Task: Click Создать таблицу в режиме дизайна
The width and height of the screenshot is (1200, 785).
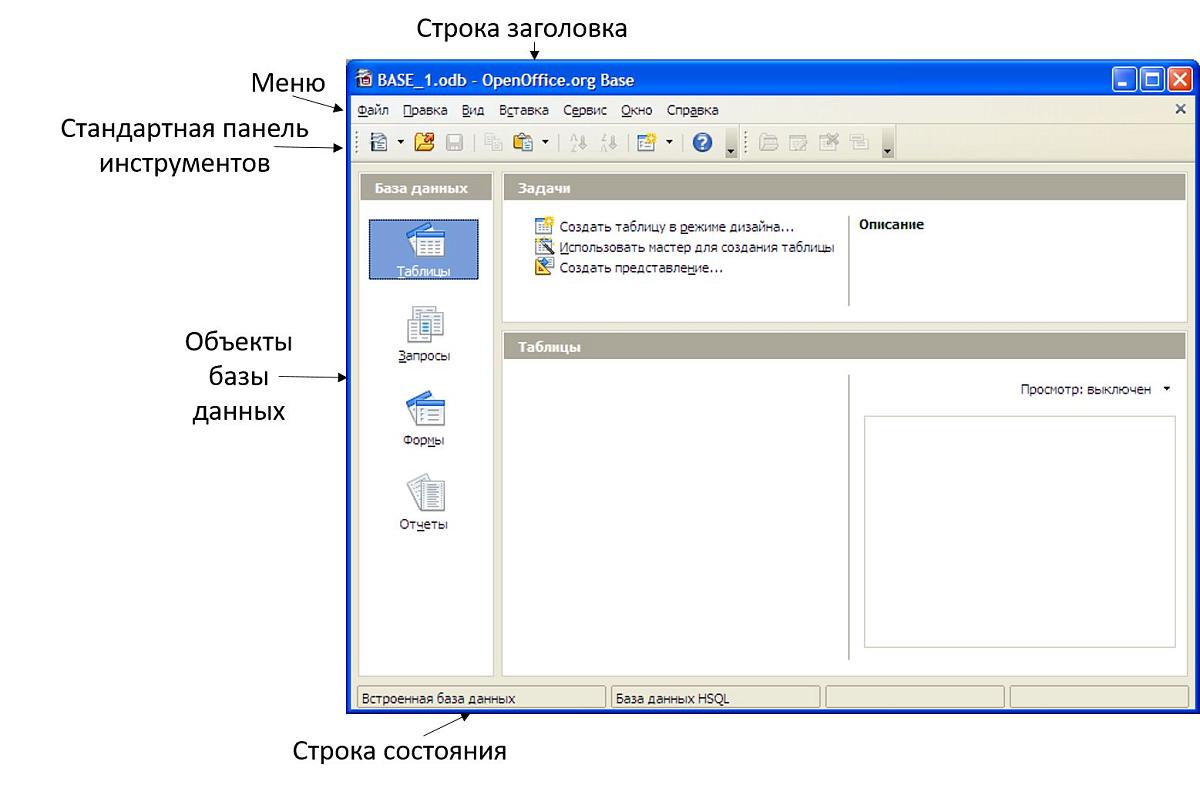Action: pos(677,227)
